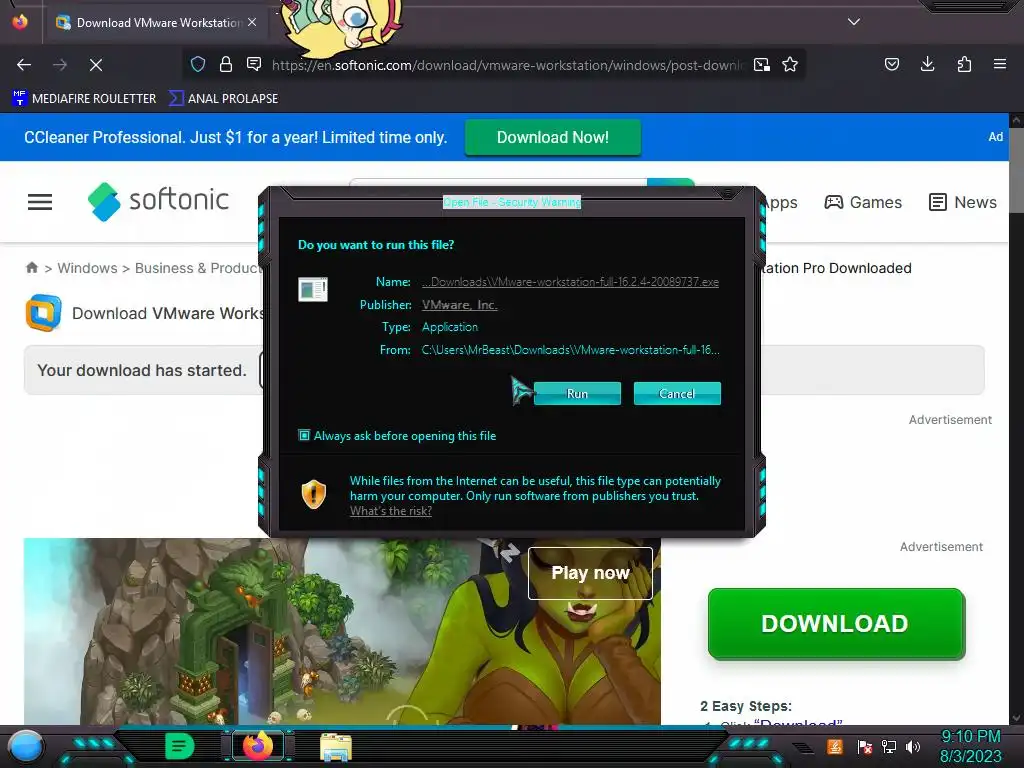Open File Explorer from the taskbar
Screen dimensions: 1024x768
(336, 746)
